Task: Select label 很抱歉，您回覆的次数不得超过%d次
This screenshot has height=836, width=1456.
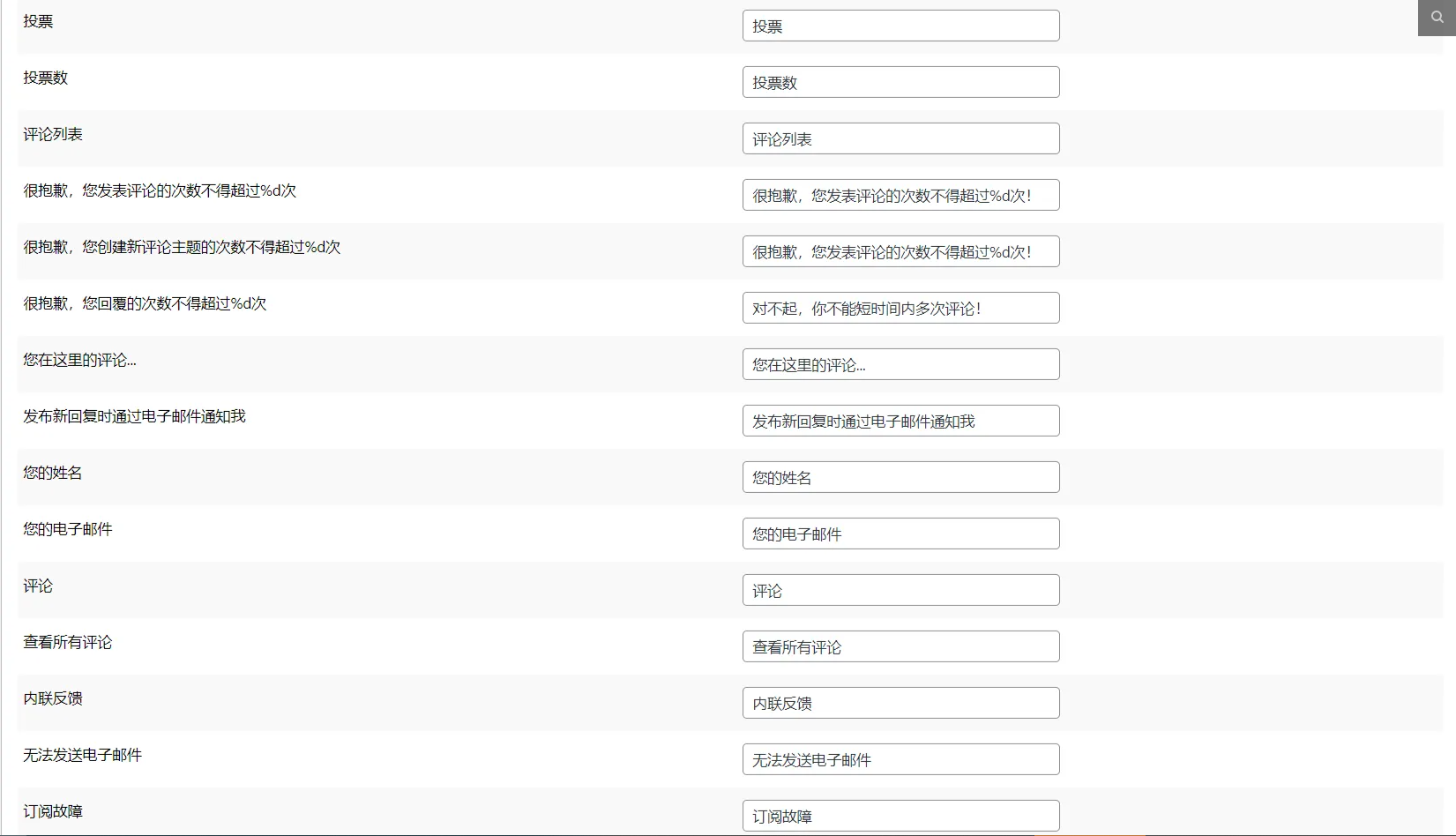Action: click(145, 303)
